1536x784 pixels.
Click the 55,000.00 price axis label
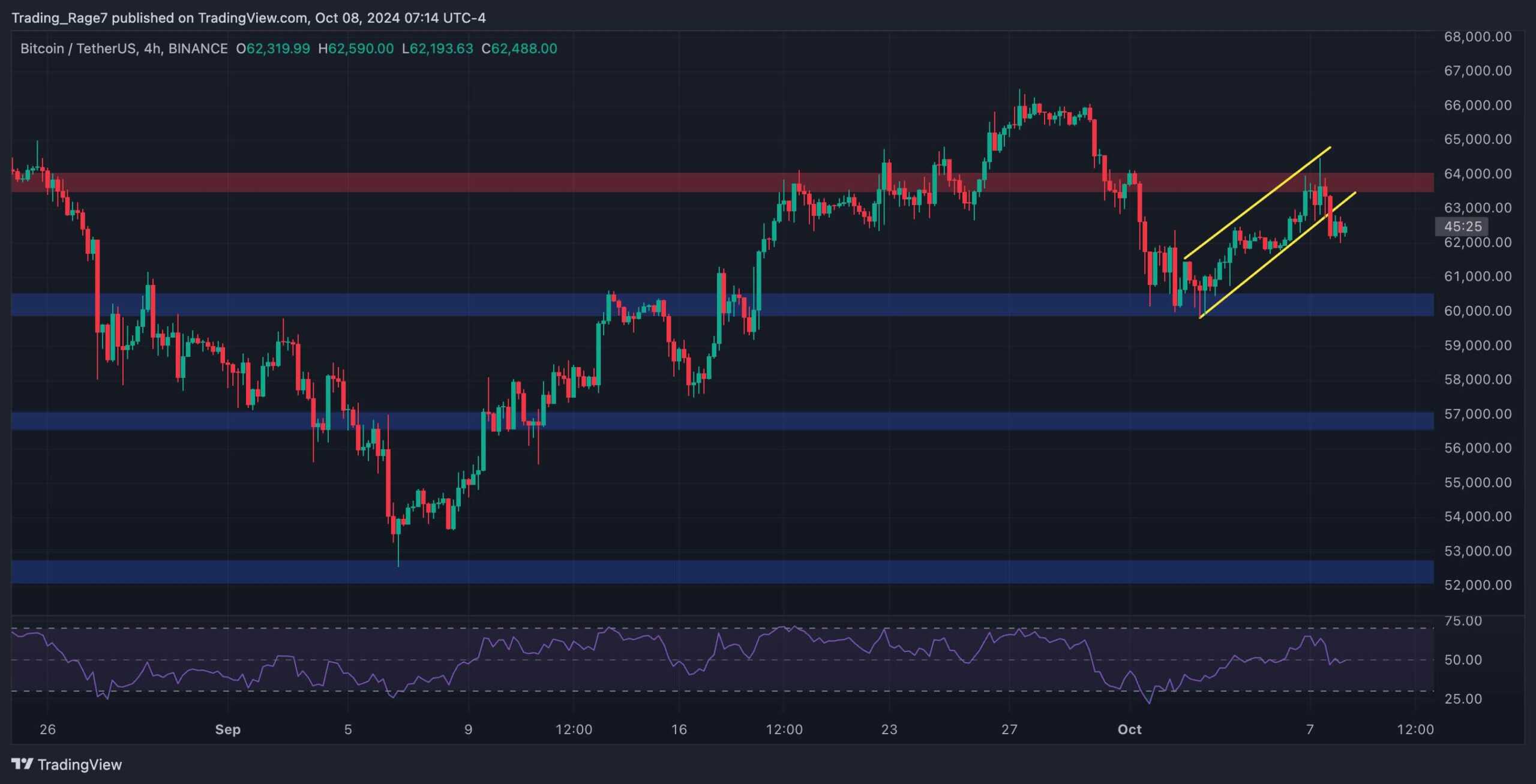[1478, 482]
